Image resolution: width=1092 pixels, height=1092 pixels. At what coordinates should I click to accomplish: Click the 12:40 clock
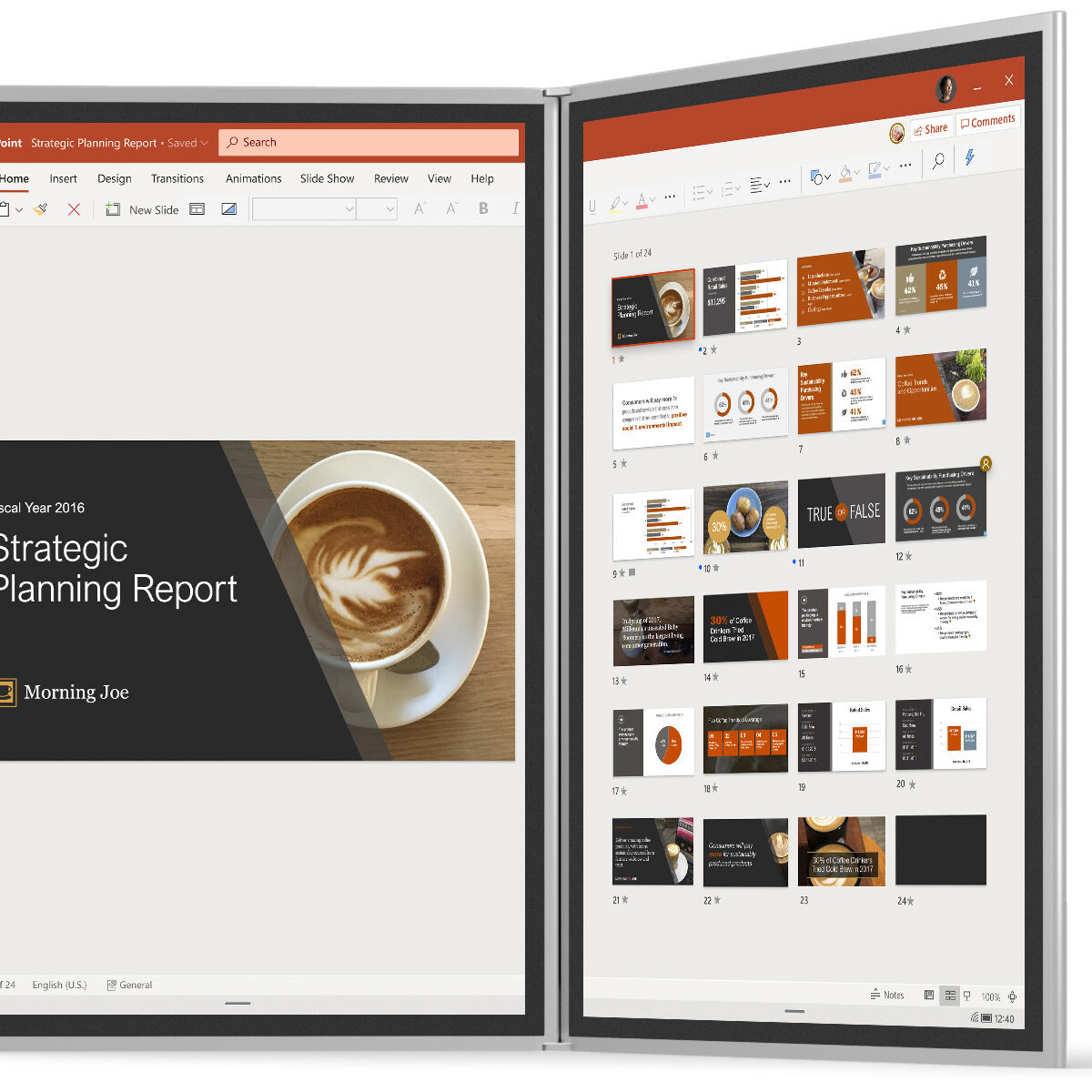[x=1005, y=1019]
